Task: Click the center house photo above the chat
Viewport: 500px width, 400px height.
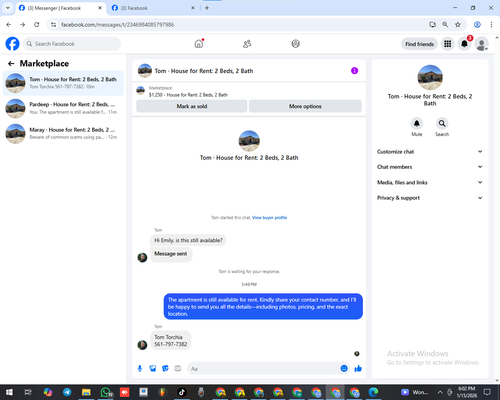Action: 249,141
